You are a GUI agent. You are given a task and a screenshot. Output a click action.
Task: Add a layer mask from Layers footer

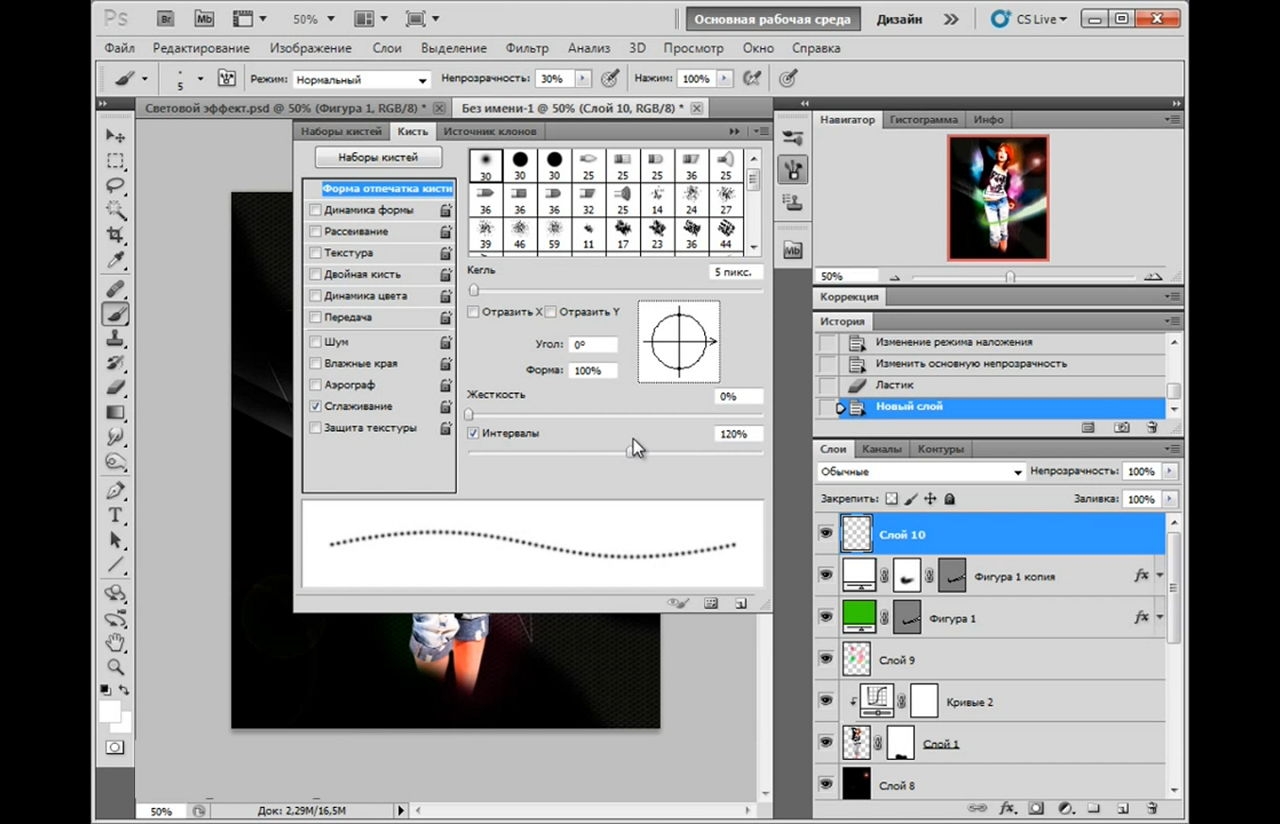click(1036, 808)
